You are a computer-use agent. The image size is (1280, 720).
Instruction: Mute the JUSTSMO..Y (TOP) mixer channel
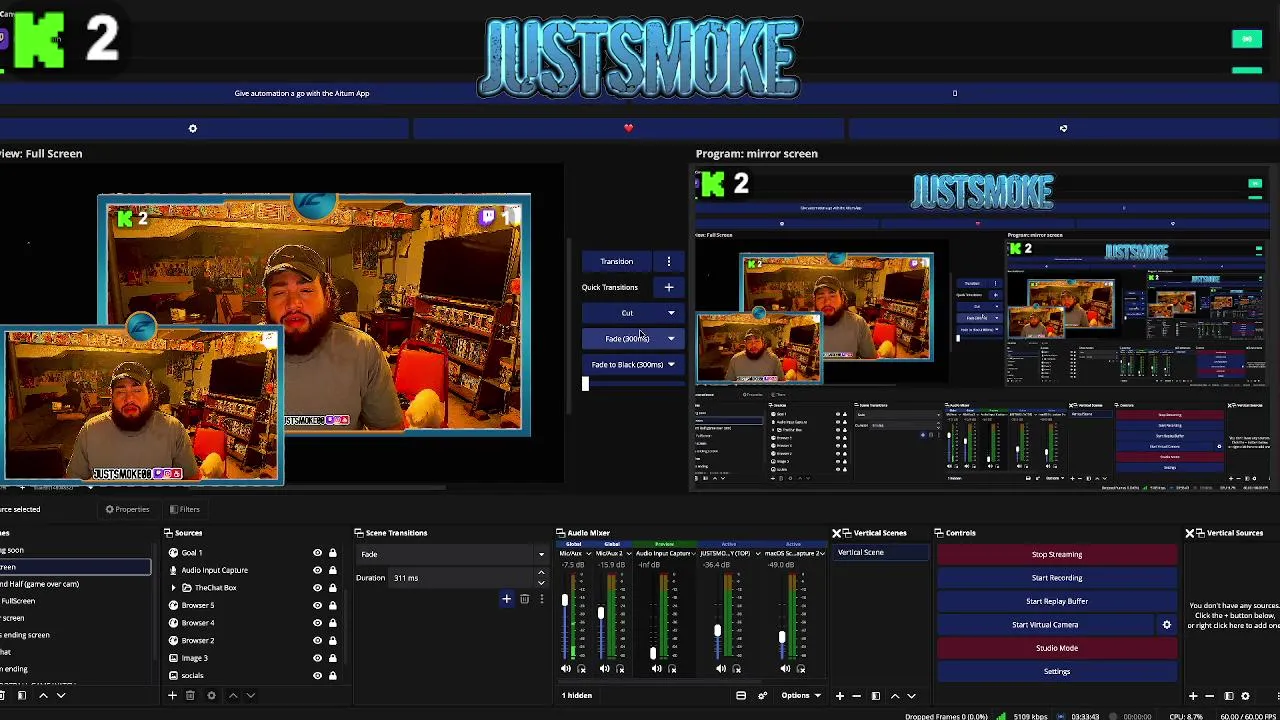(721, 669)
